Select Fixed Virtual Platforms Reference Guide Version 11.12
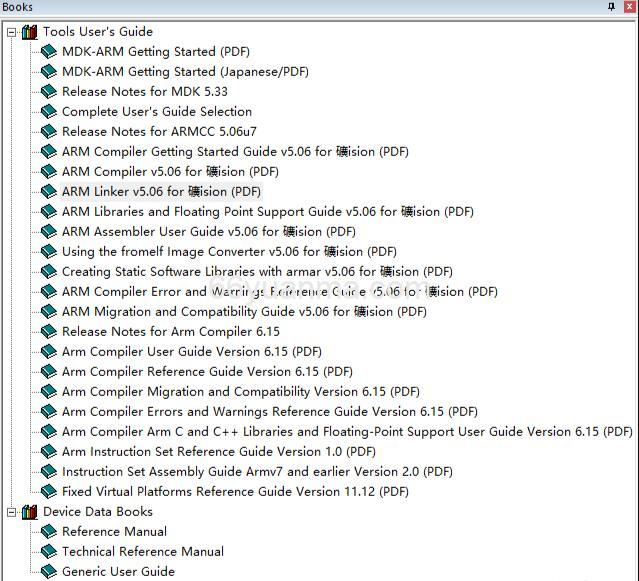 point(235,491)
